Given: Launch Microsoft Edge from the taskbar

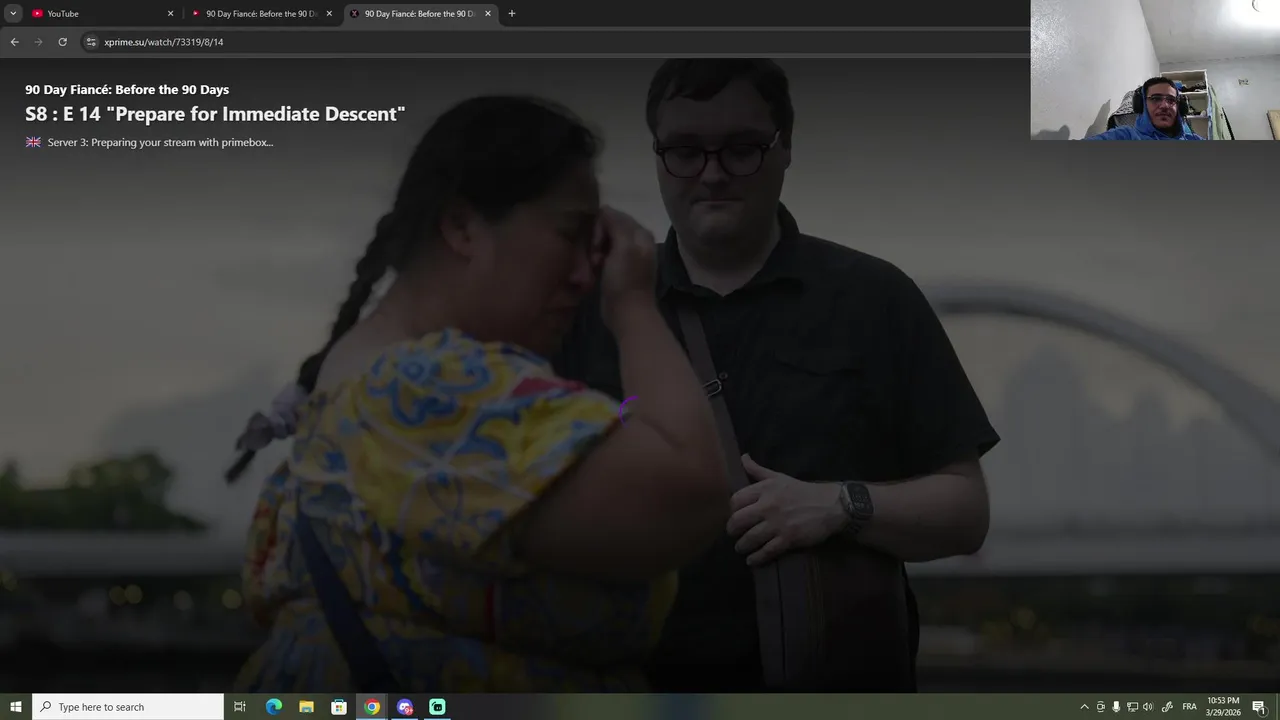Looking at the screenshot, I should 274,707.
